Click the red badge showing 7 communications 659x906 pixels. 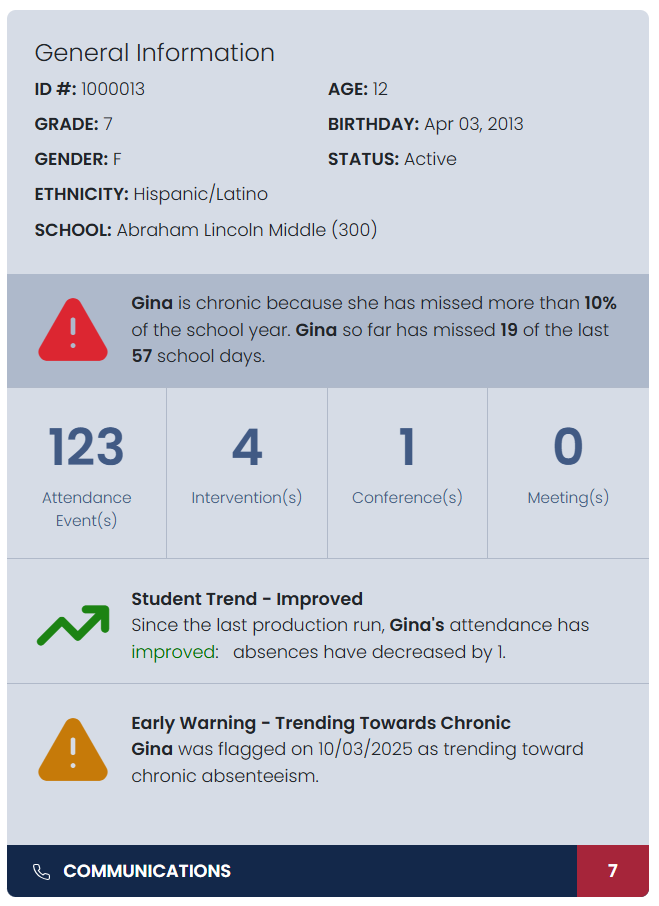(x=613, y=871)
